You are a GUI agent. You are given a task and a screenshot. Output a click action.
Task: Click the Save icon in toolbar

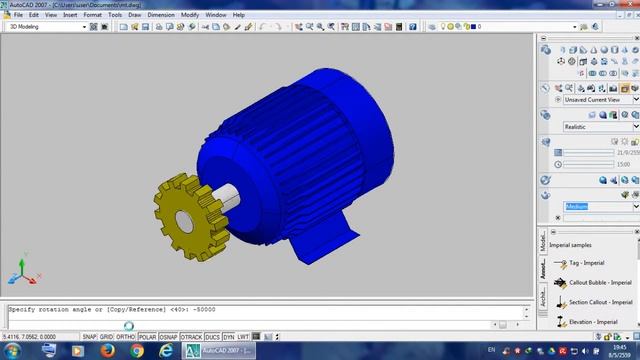tap(145, 27)
